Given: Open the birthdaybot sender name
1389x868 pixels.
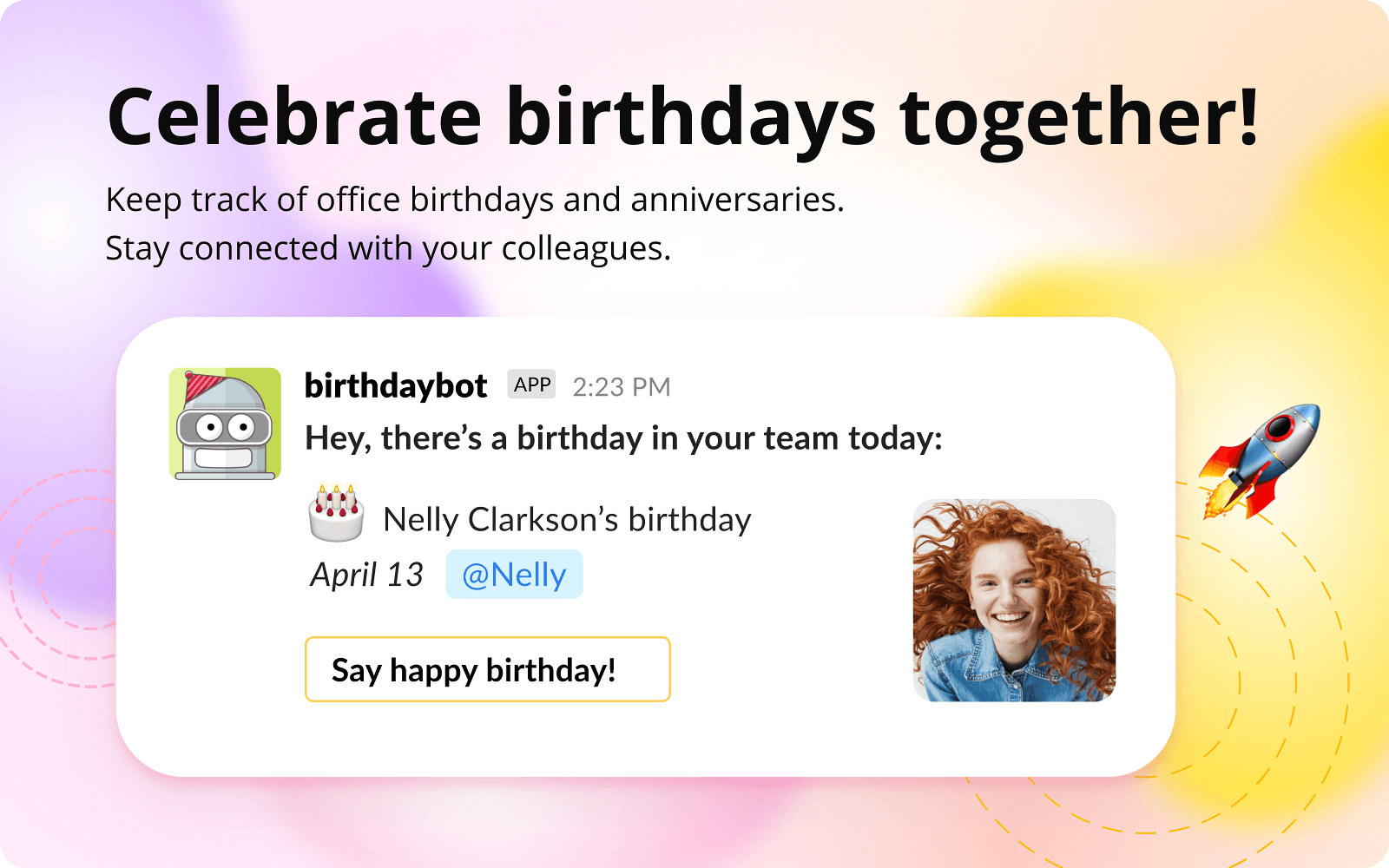Looking at the screenshot, I should pos(396,385).
